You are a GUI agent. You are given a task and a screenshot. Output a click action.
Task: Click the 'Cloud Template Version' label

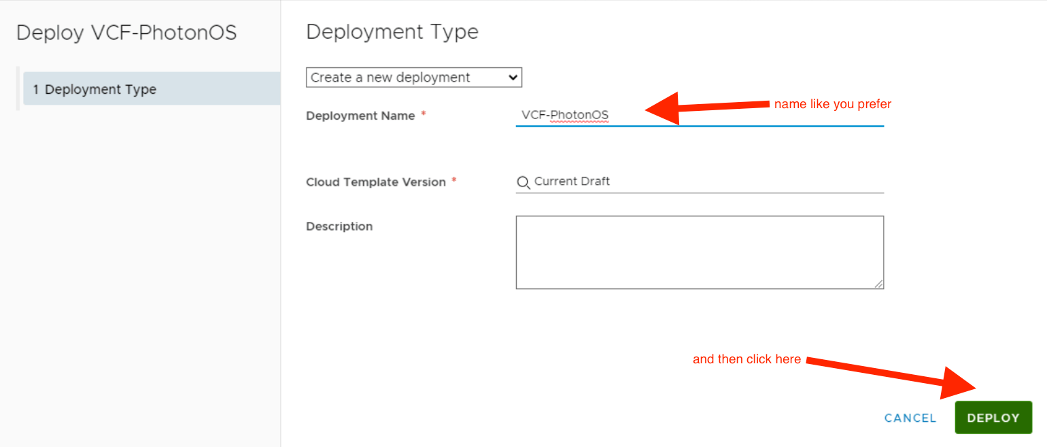point(376,182)
